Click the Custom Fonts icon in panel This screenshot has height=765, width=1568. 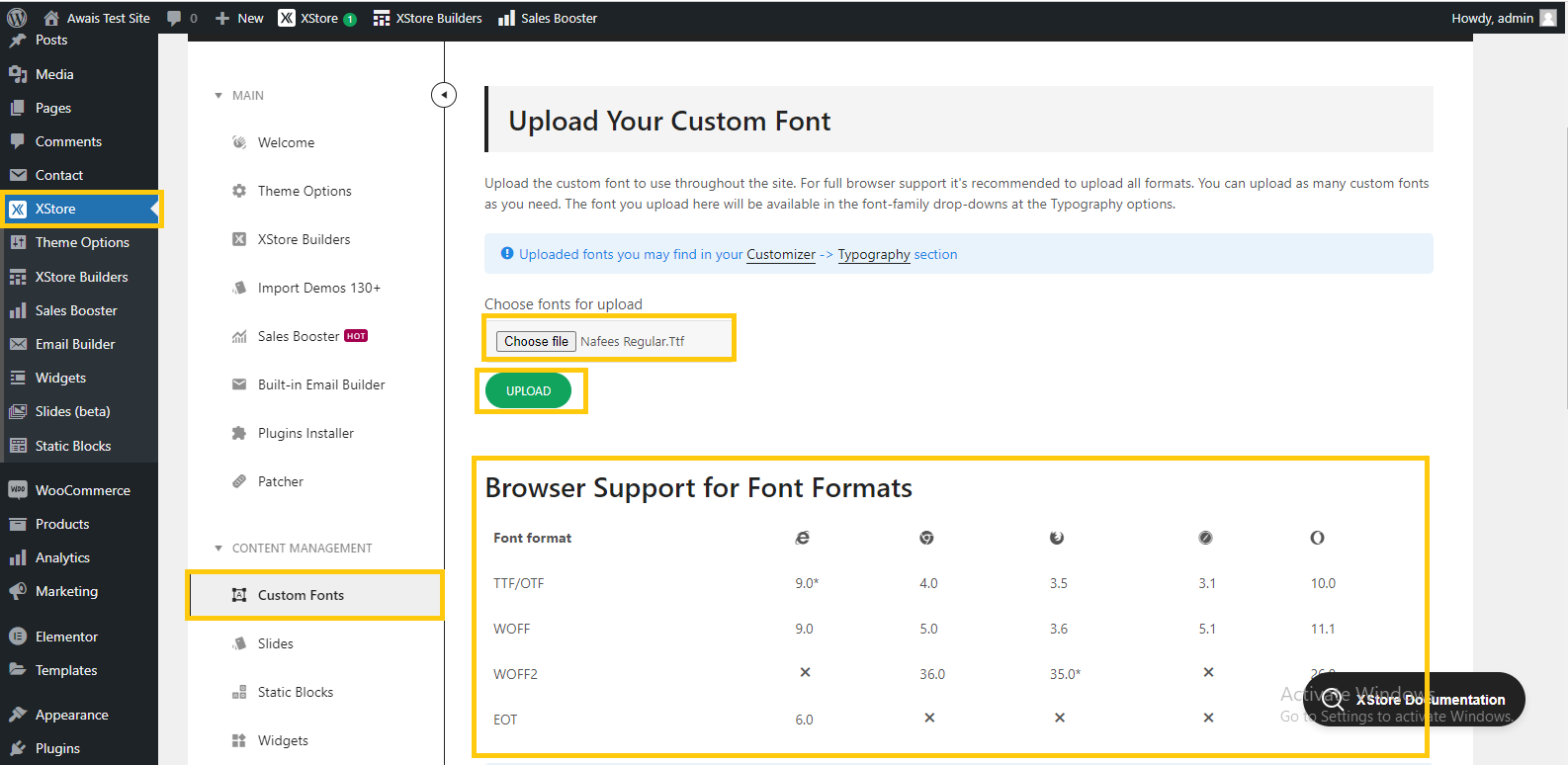pyautogui.click(x=239, y=595)
